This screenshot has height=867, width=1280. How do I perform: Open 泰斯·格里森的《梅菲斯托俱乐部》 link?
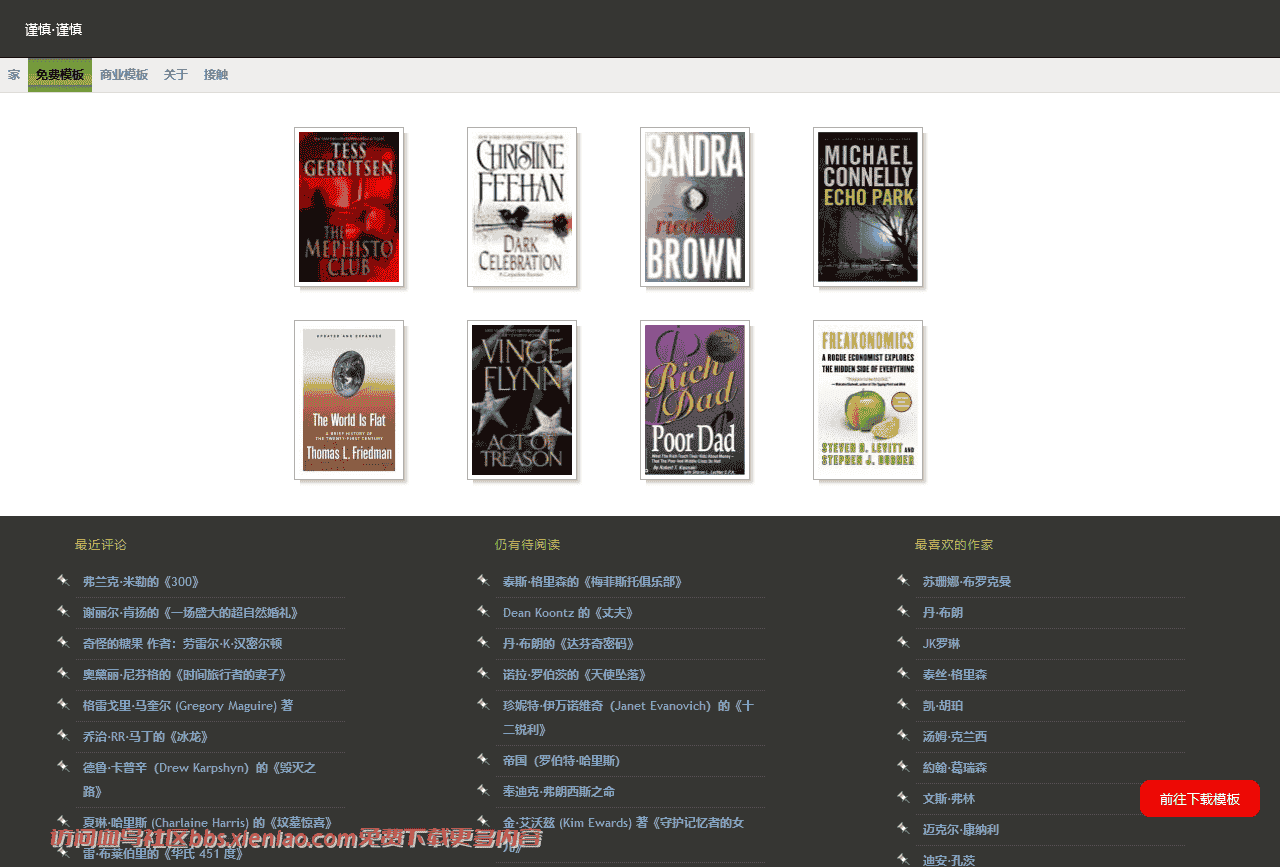click(x=593, y=582)
